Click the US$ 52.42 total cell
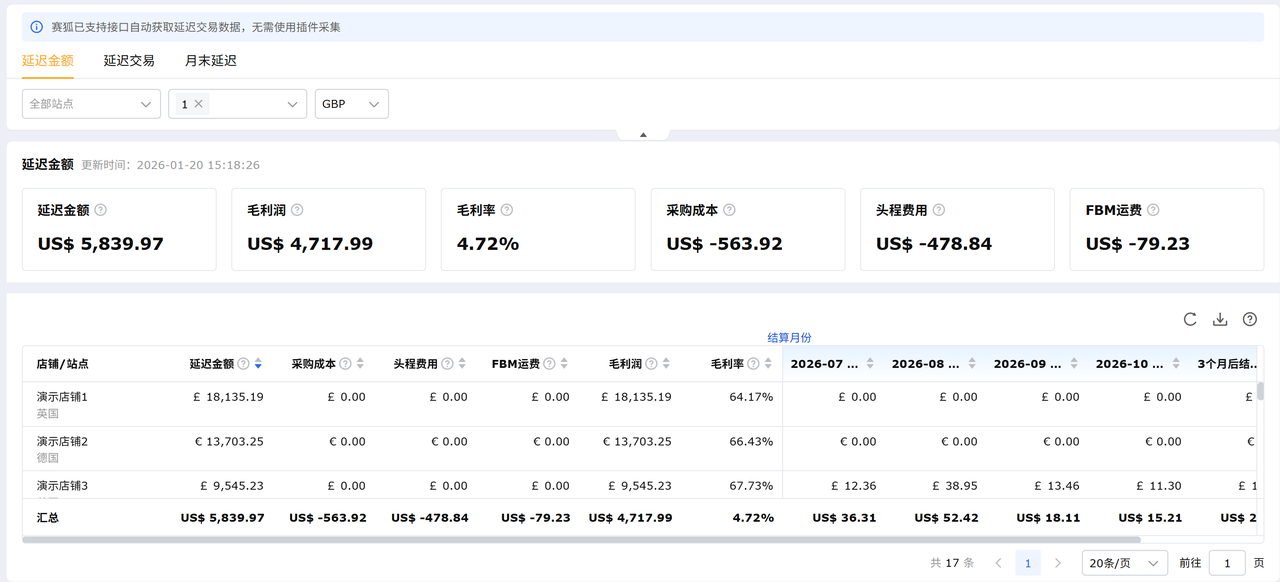This screenshot has width=1280, height=582. click(x=946, y=518)
